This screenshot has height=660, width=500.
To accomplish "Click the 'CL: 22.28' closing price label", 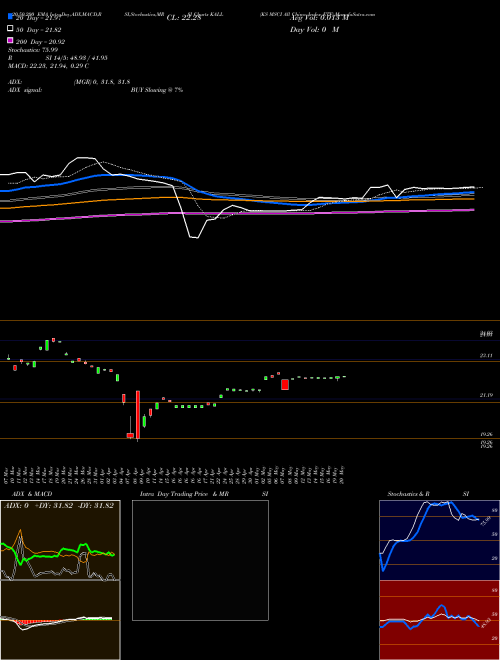I will [184, 18].
